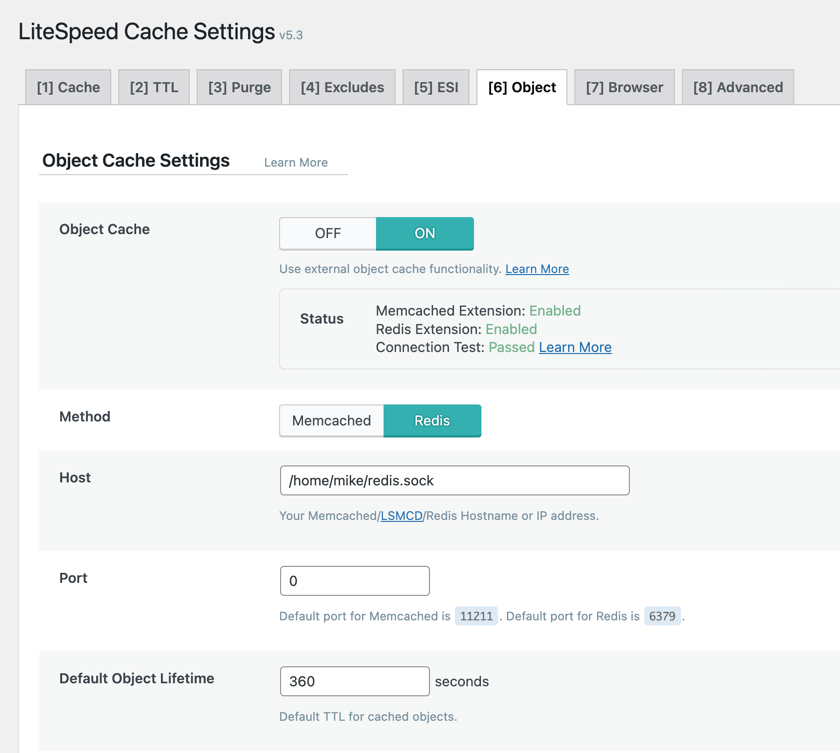Click the Host setting label

[x=75, y=478]
